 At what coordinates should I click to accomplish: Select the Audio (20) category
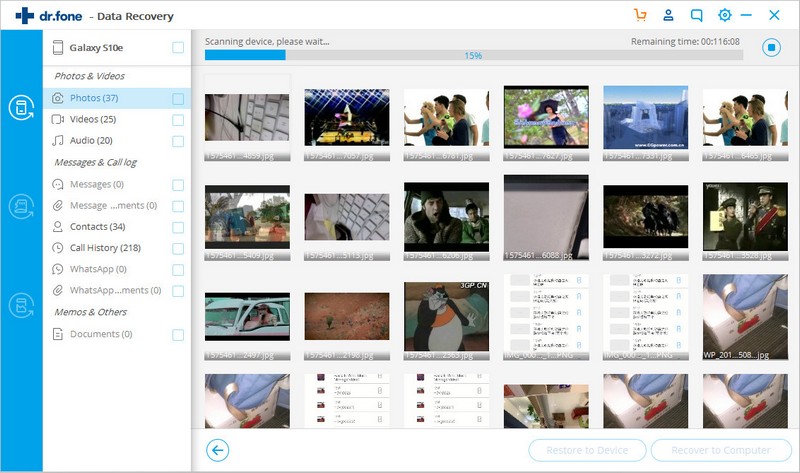[91, 141]
